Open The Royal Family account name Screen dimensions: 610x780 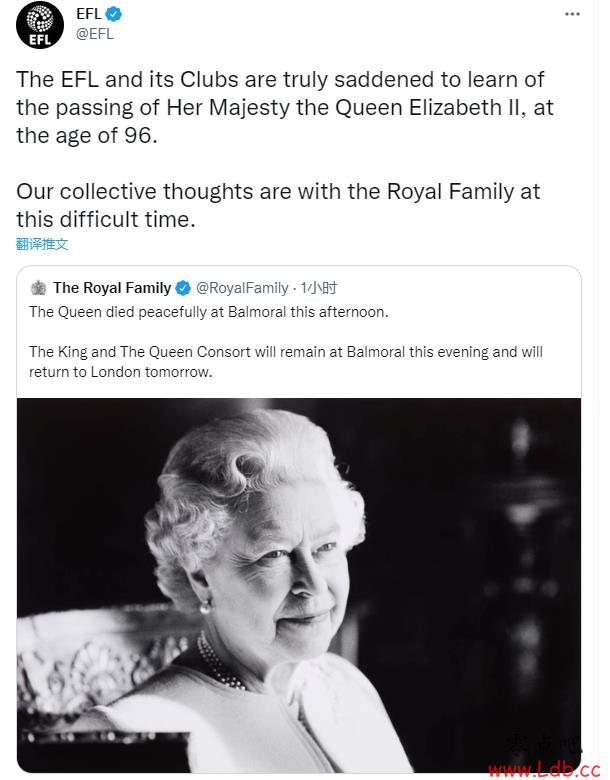click(x=112, y=288)
